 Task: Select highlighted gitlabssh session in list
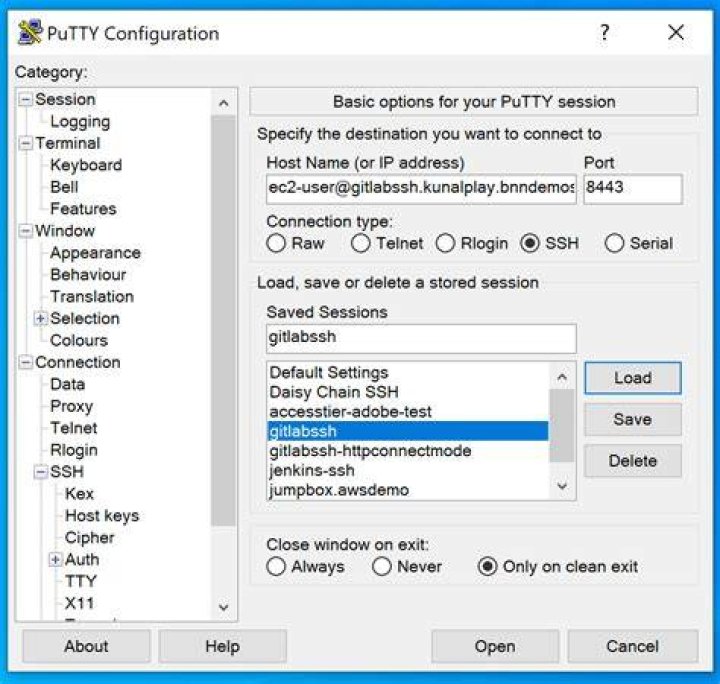point(408,431)
